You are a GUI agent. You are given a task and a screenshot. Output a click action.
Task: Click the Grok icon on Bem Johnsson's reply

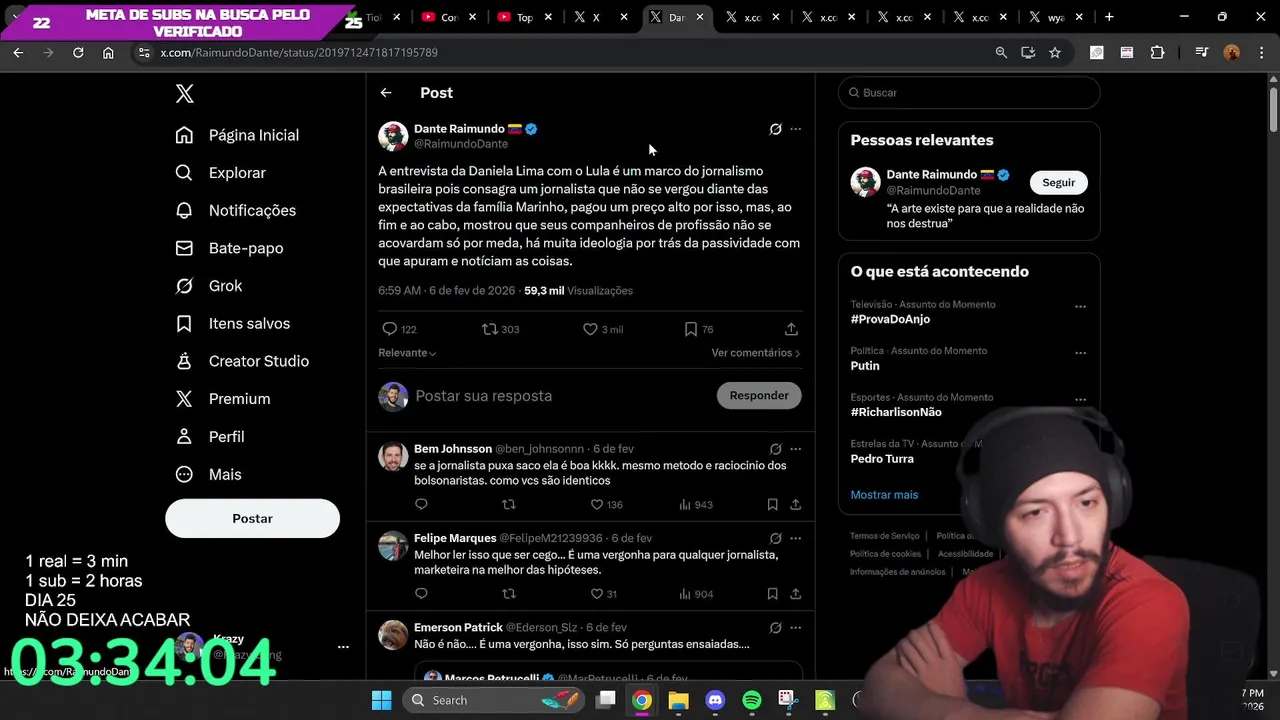[775, 449]
